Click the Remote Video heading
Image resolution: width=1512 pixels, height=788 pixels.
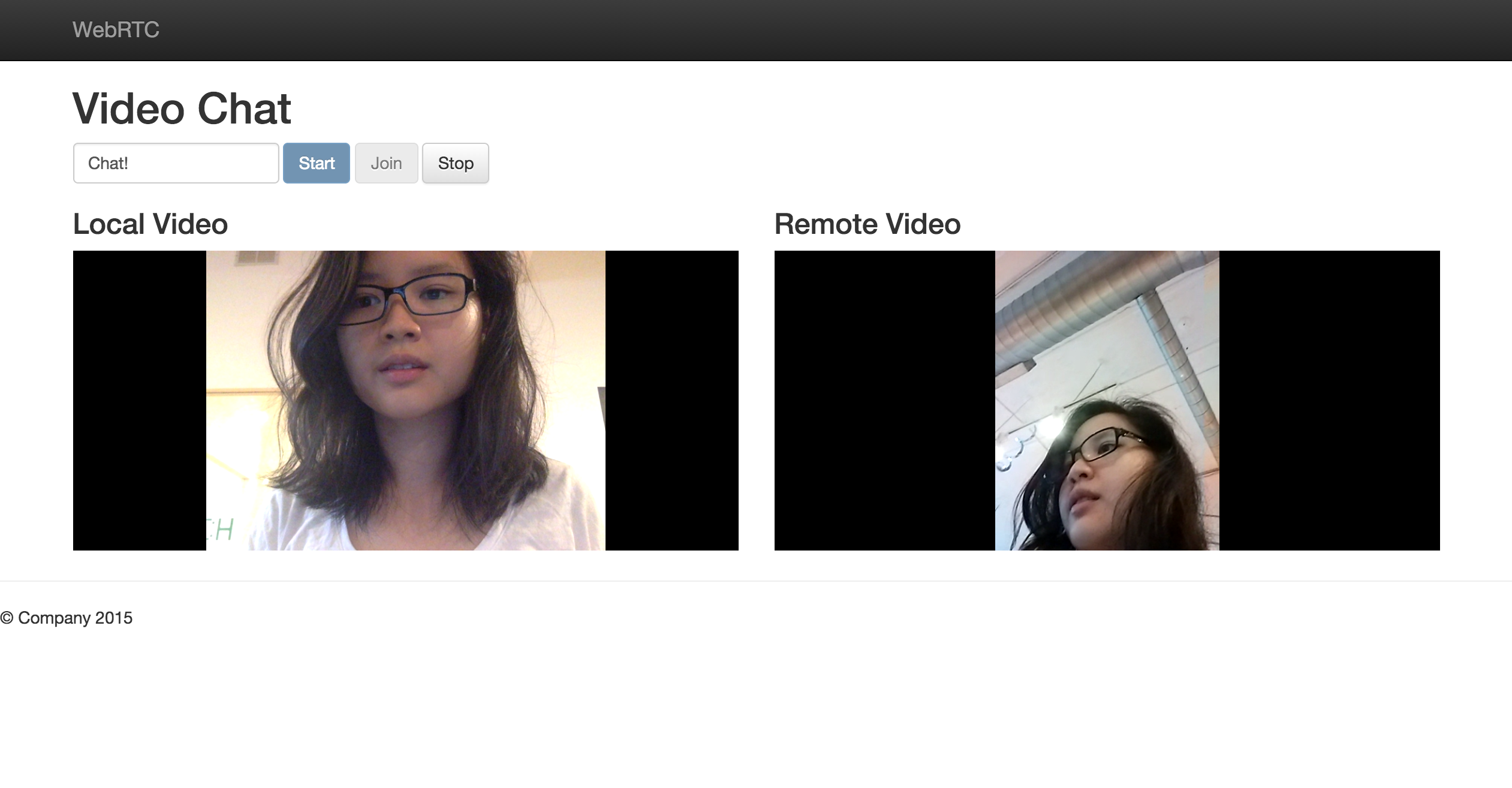(x=868, y=224)
